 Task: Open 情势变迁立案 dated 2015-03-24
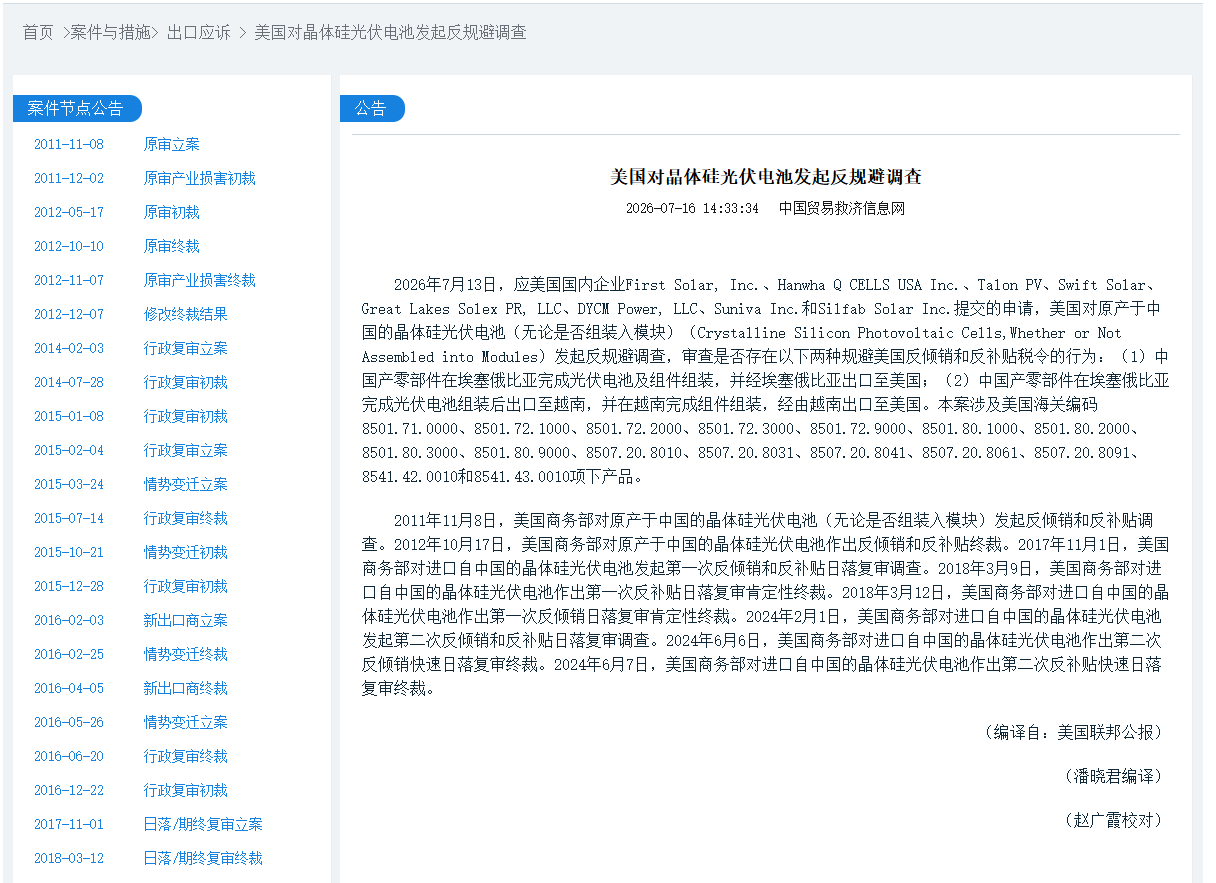click(x=186, y=484)
